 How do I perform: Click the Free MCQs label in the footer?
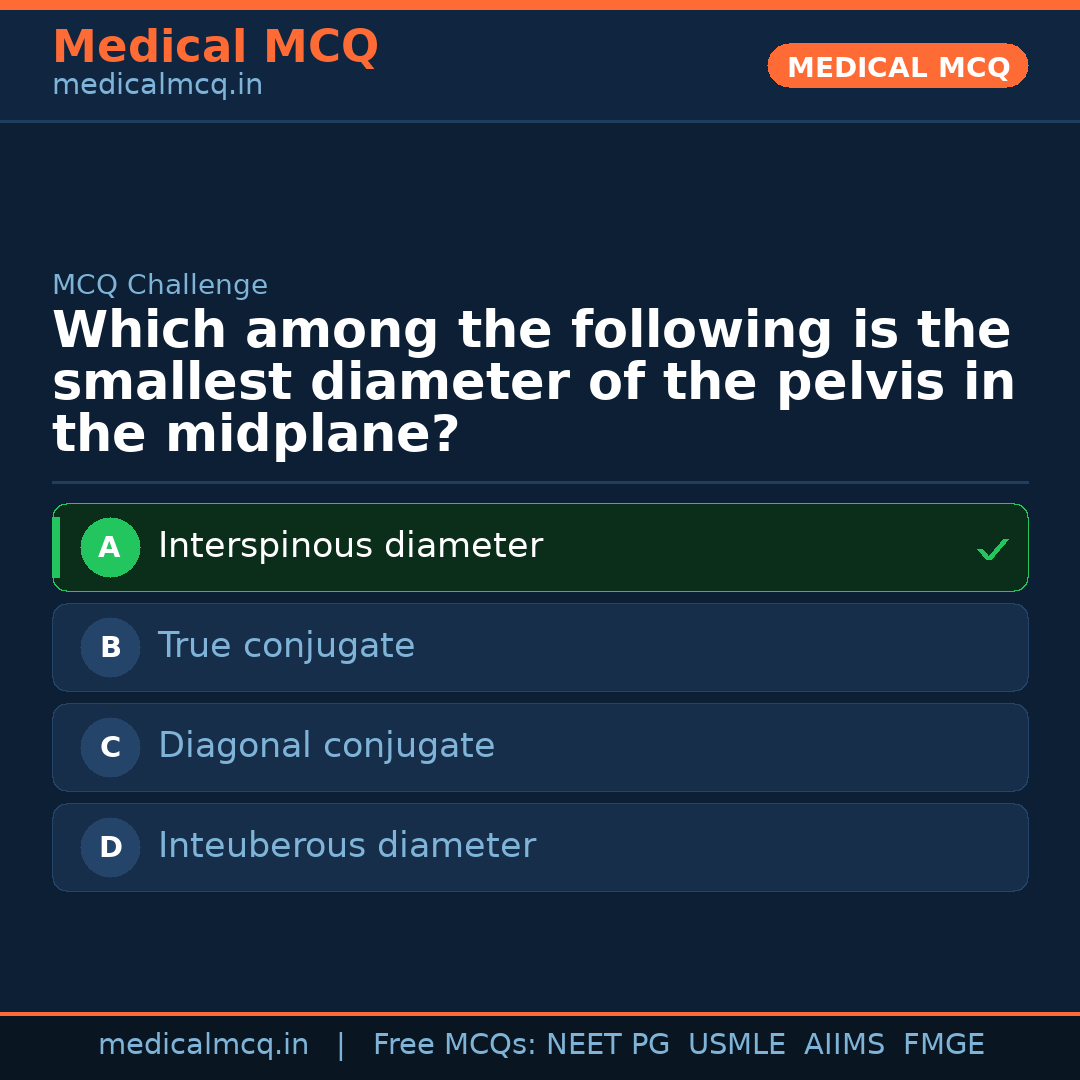tap(454, 1045)
